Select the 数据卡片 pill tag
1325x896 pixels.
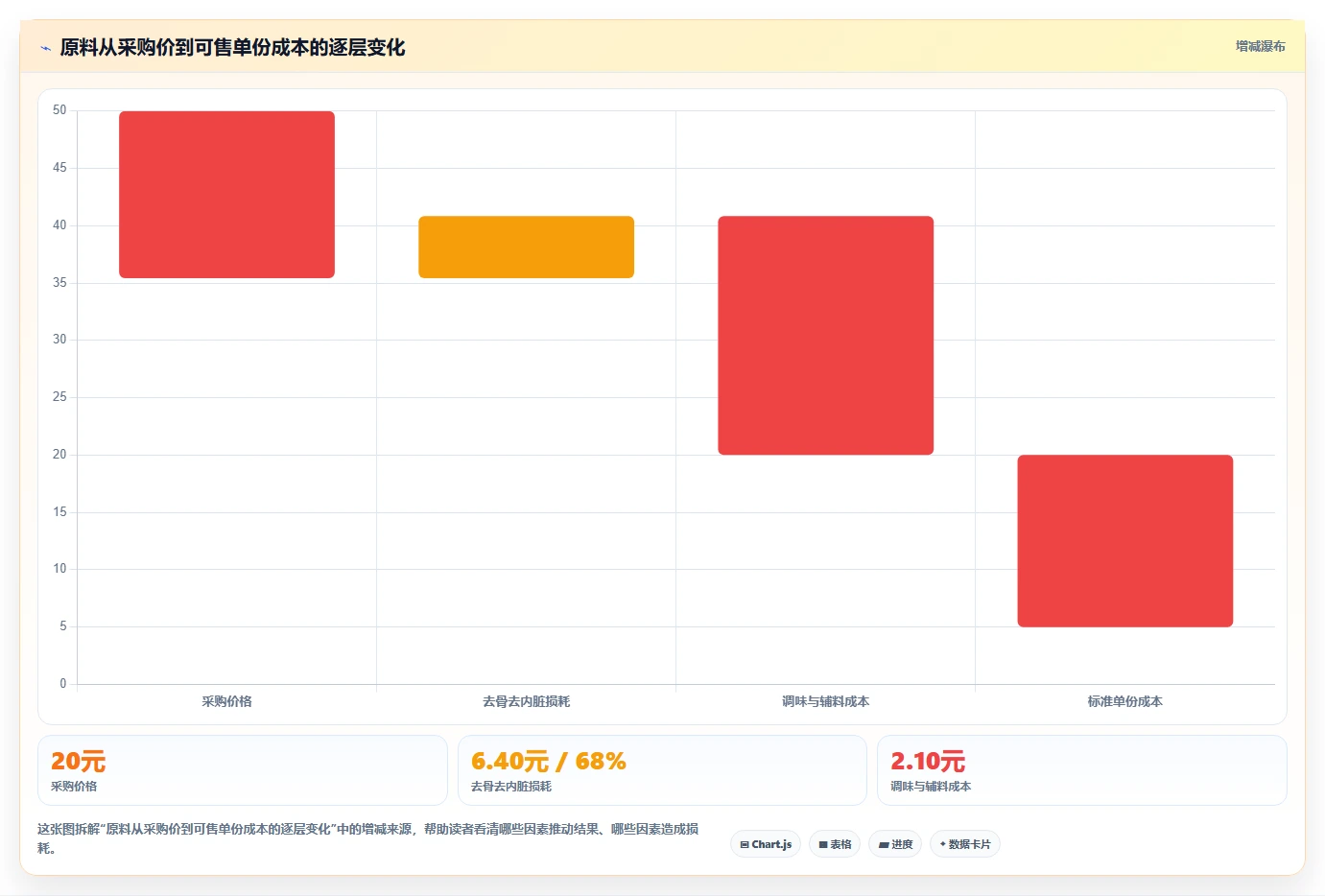[965, 844]
